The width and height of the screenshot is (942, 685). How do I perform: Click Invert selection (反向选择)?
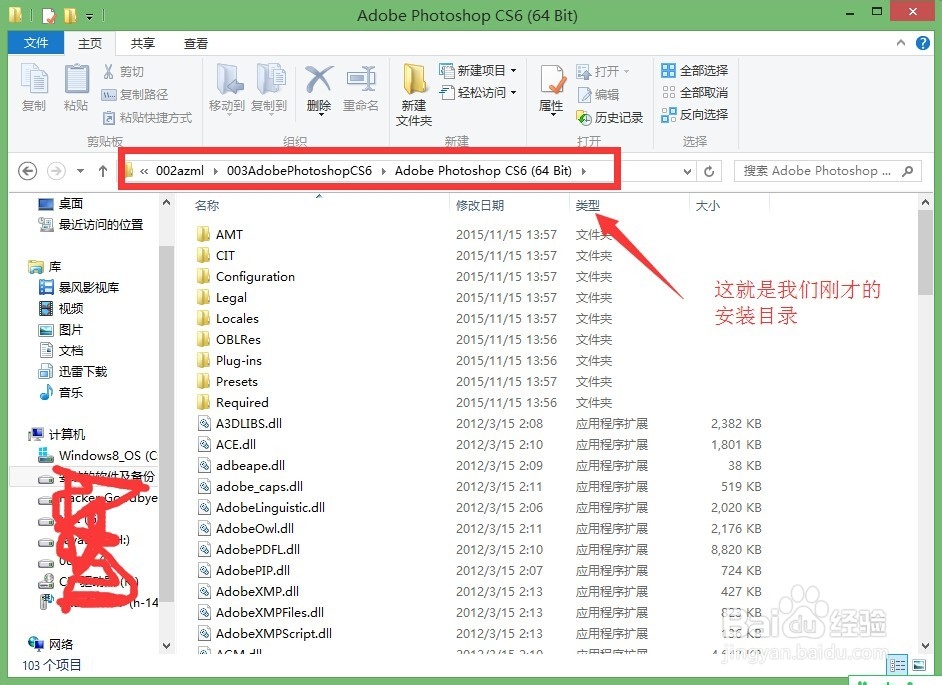(x=694, y=114)
